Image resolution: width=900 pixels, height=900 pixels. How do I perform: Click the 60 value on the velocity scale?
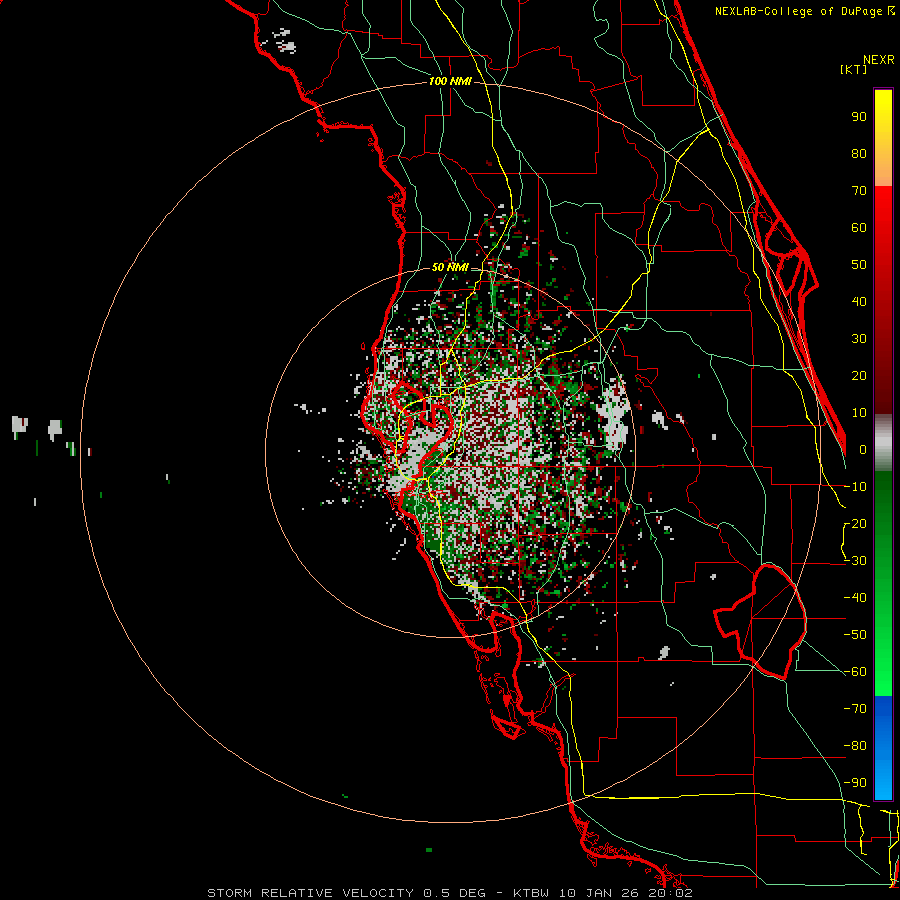click(859, 228)
